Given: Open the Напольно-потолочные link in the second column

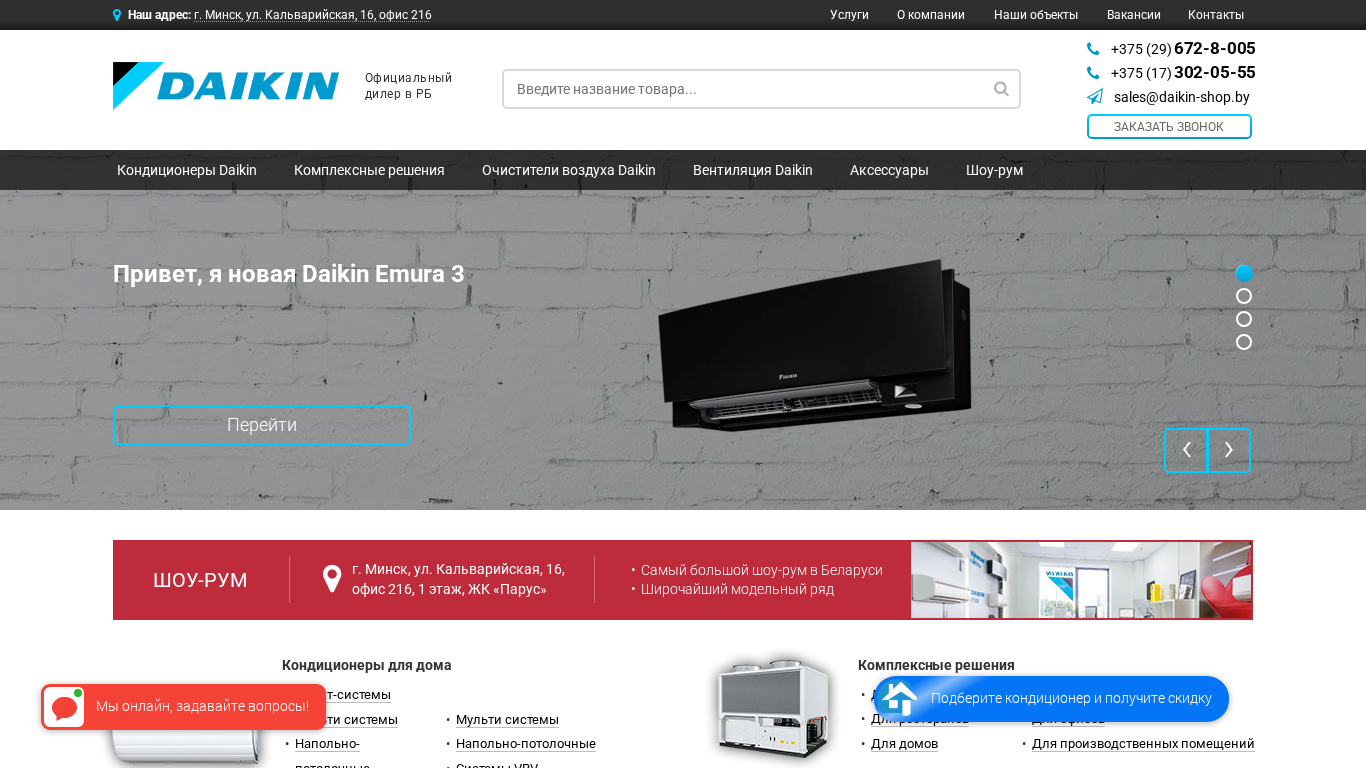Looking at the screenshot, I should click(x=526, y=744).
